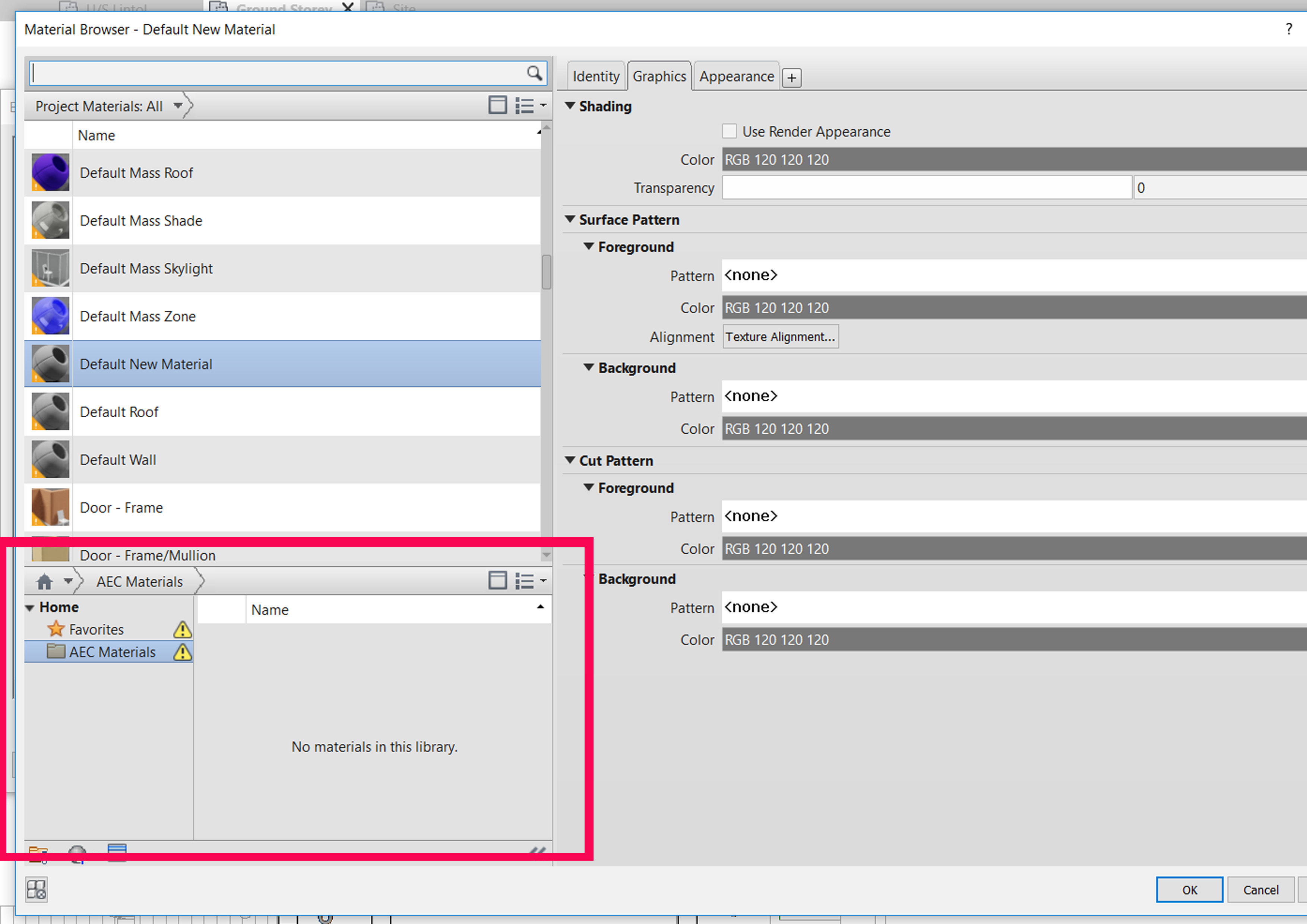The image size is (1307, 924).
Task: Click the library Home icon
Action: pos(44,581)
